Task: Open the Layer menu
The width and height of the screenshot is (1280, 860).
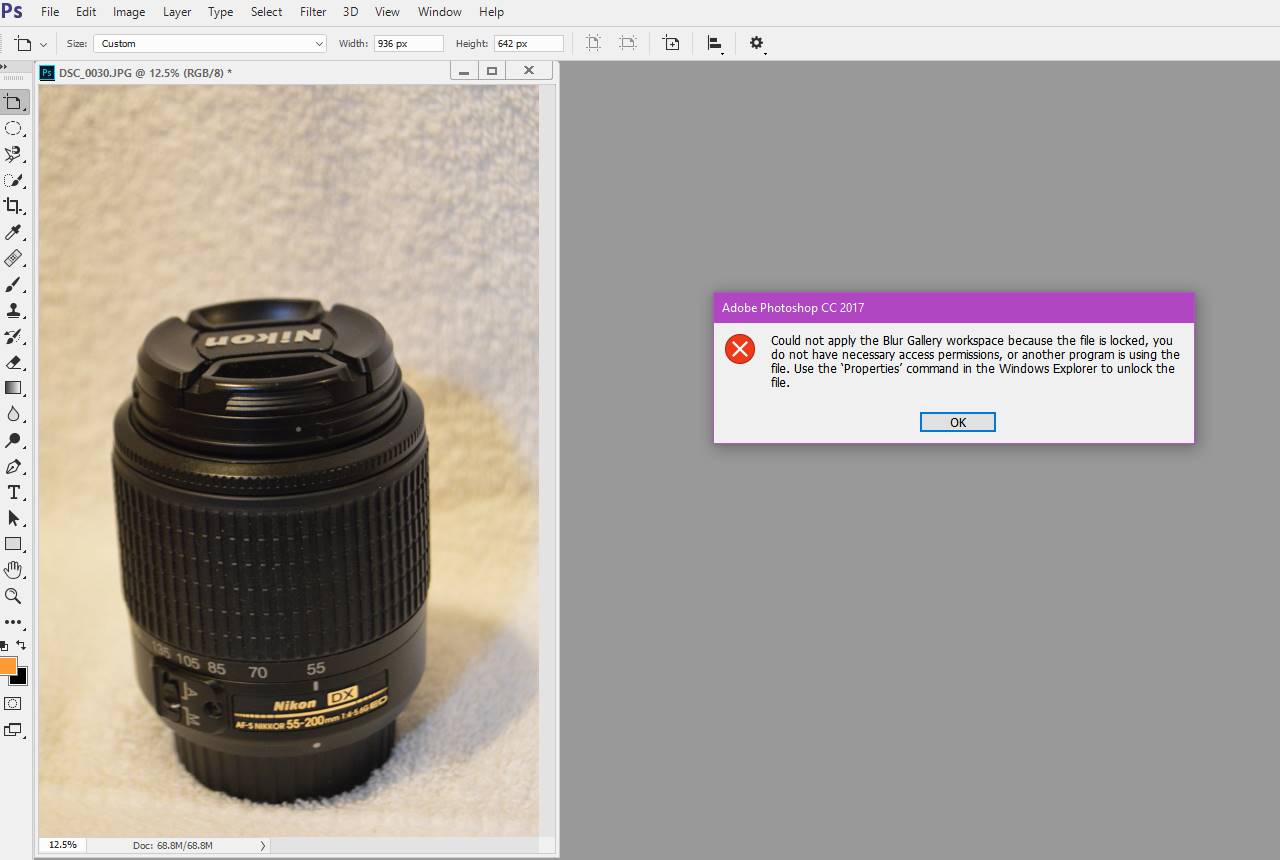Action: click(177, 12)
